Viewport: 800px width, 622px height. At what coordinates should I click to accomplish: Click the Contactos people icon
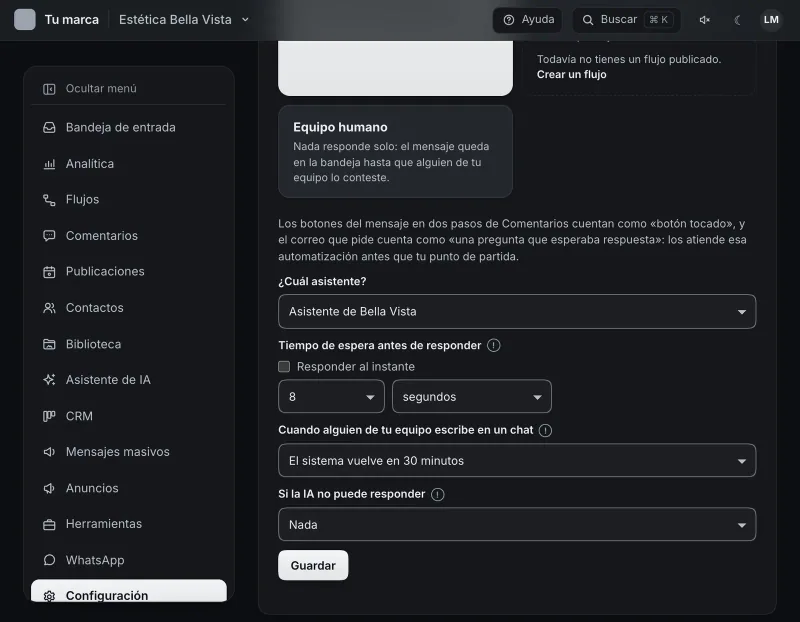pyautogui.click(x=49, y=308)
